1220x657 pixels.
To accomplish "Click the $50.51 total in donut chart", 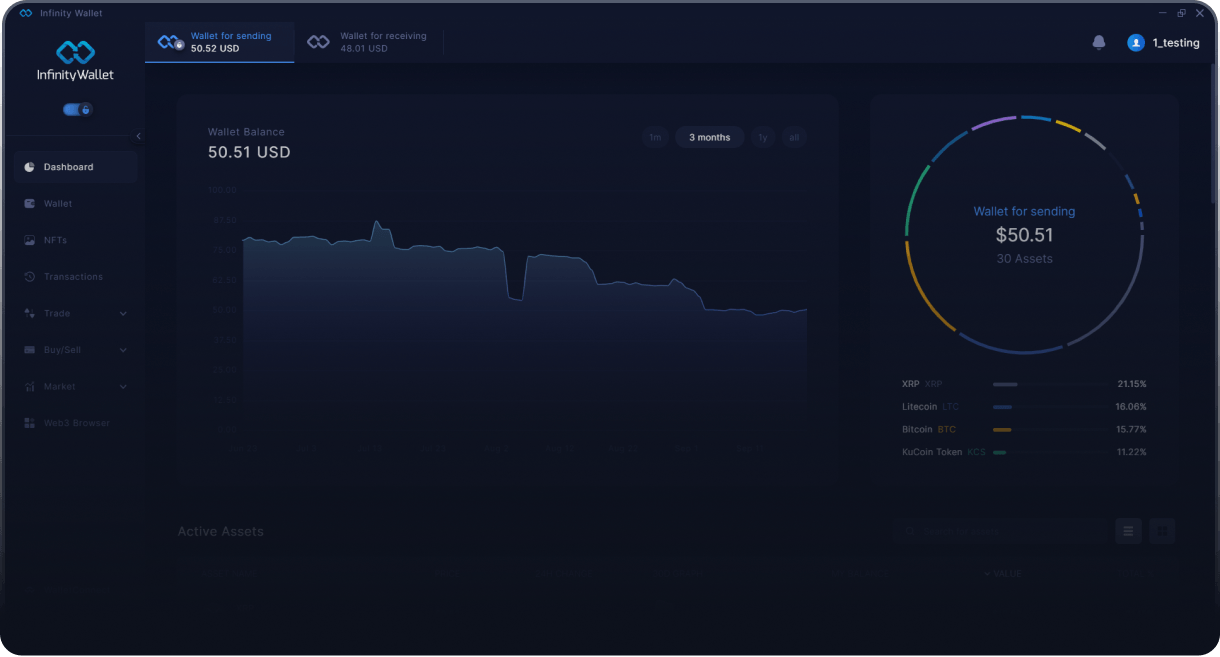I will [x=1024, y=235].
